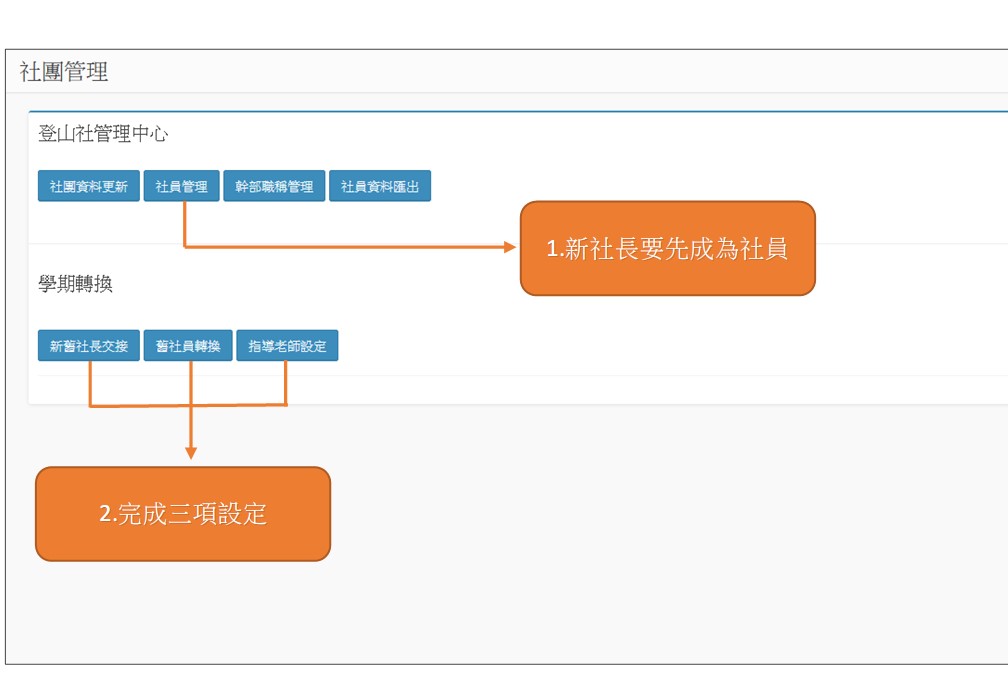Click the 登山社管理中心 heading
Image resolution: width=1008 pixels, height=675 pixels.
[x=103, y=134]
